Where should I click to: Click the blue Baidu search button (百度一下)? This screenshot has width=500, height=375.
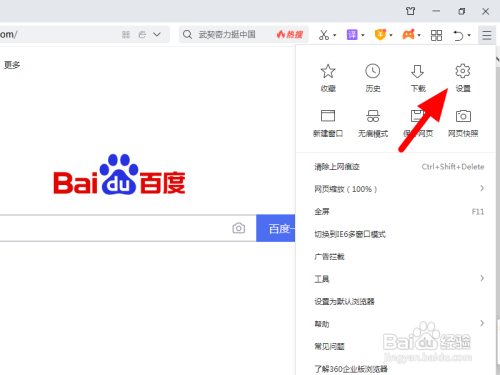[276, 228]
